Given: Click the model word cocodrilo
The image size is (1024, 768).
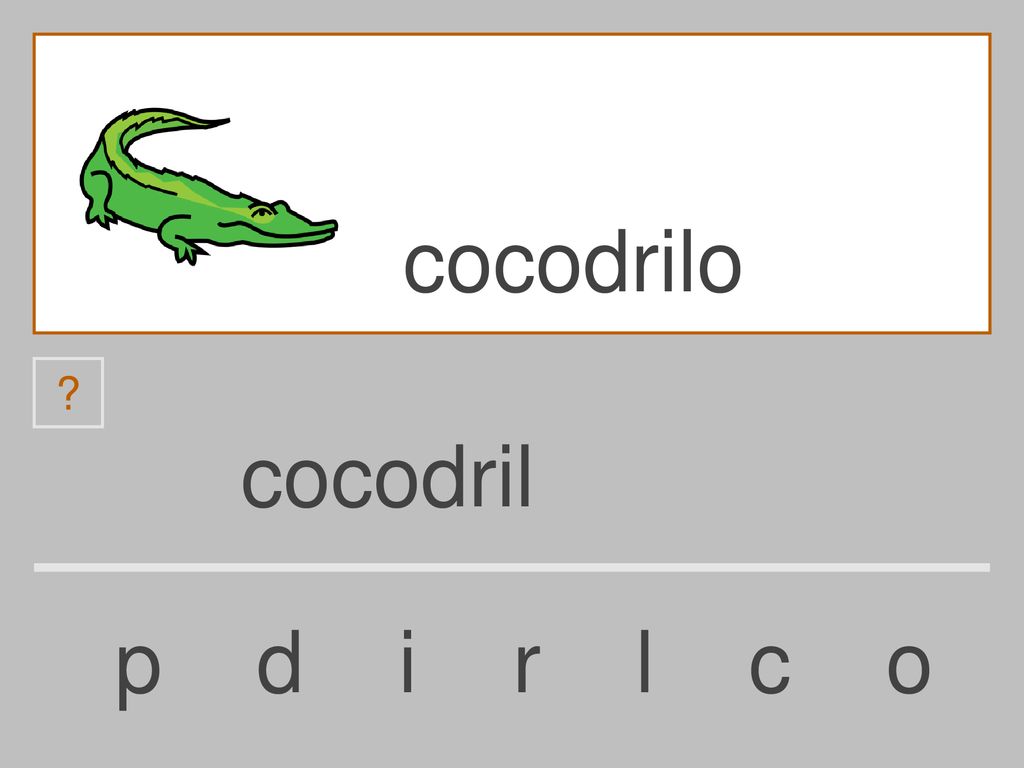Looking at the screenshot, I should (573, 261).
